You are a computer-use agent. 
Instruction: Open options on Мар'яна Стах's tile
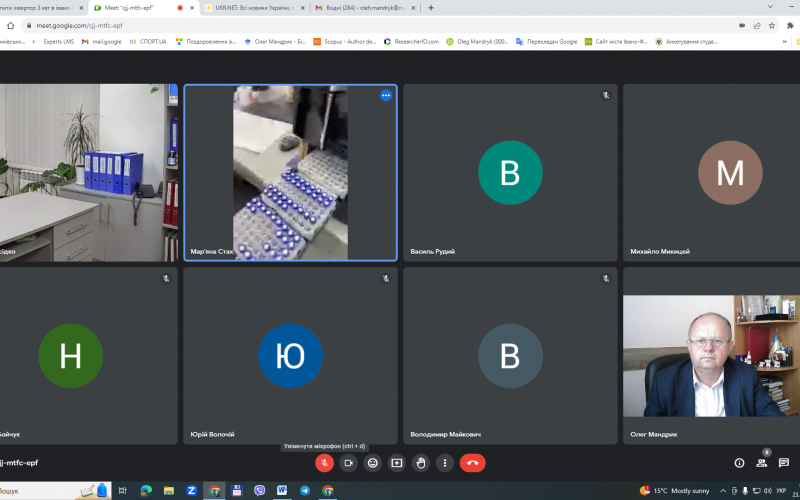(x=386, y=95)
